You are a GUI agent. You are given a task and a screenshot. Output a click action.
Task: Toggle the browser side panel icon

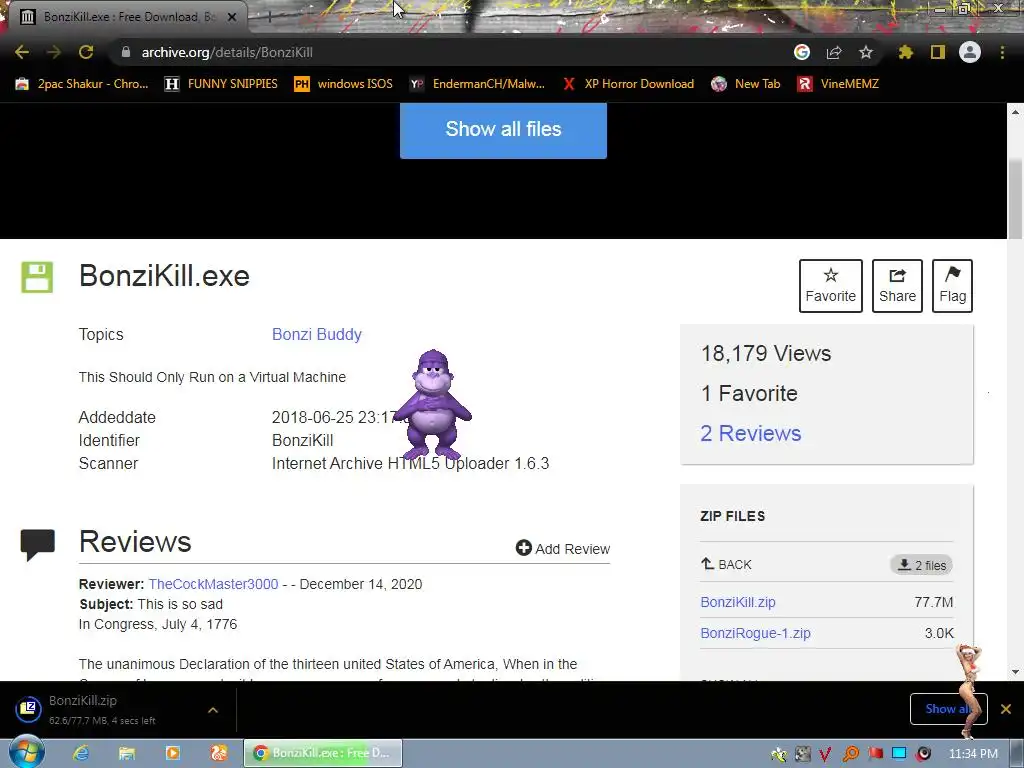(938, 52)
